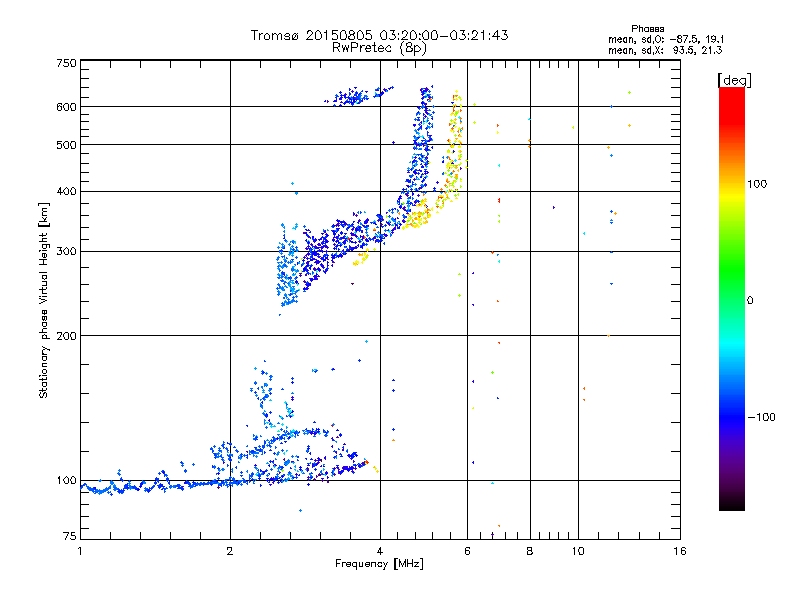800x600 pixels.
Task: Click the y-axis tick label '300'
Action: click(x=66, y=251)
